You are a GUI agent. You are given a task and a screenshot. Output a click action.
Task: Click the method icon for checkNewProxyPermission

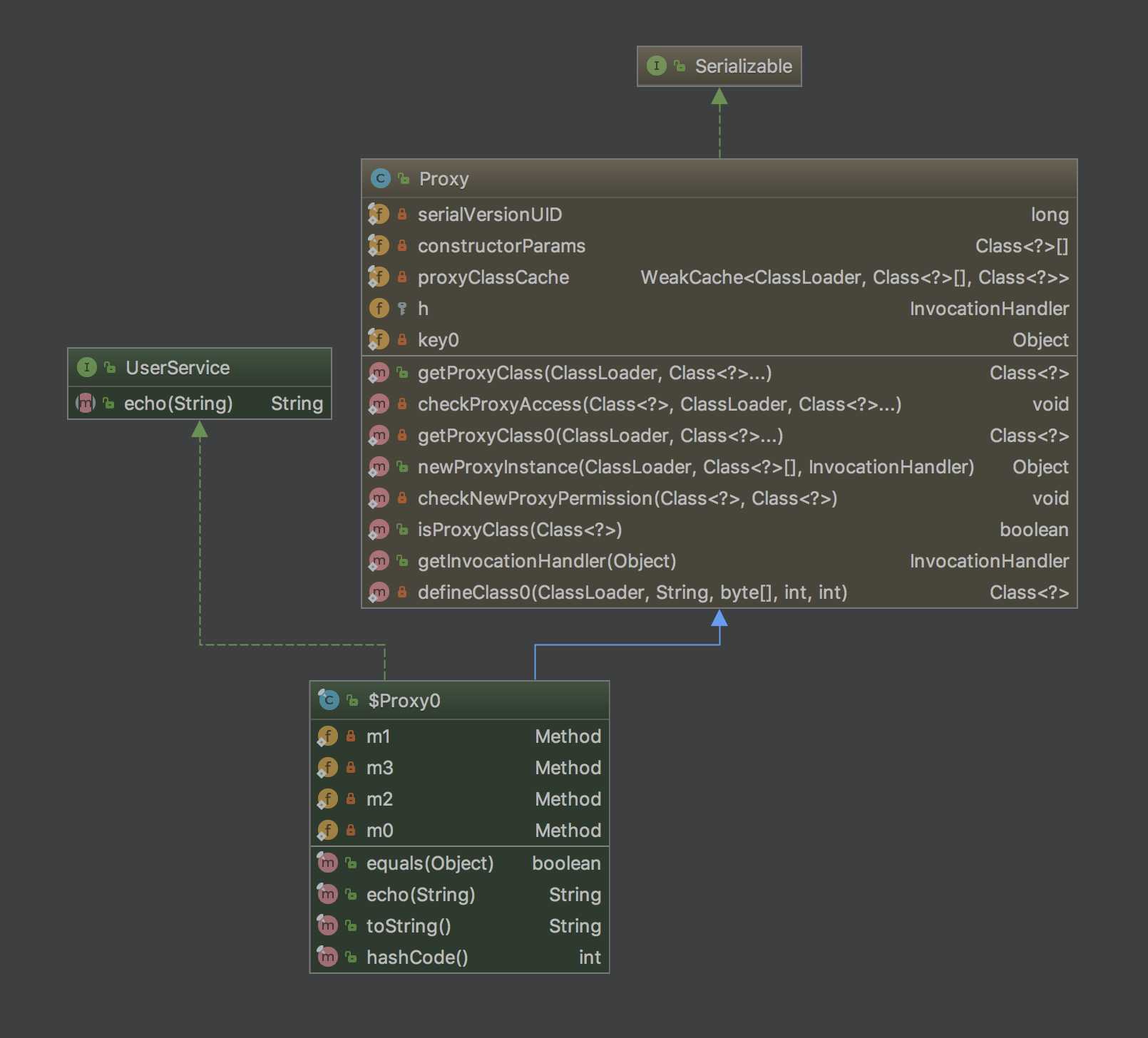[378, 498]
